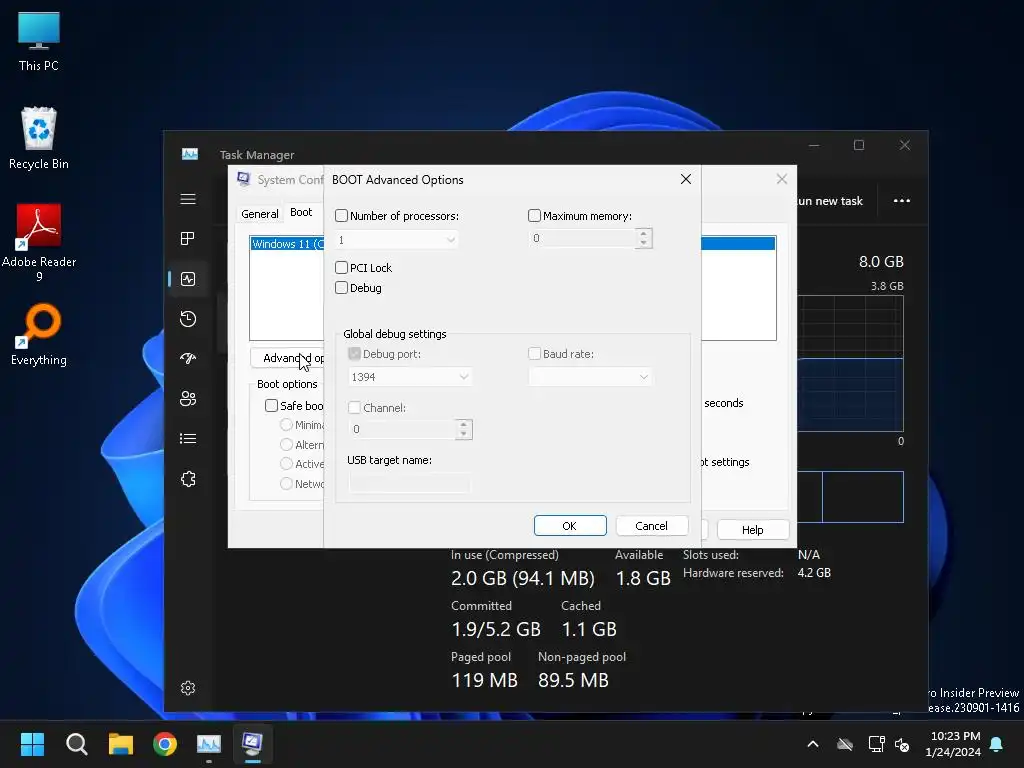Click System Configuration title icon

click(244, 179)
